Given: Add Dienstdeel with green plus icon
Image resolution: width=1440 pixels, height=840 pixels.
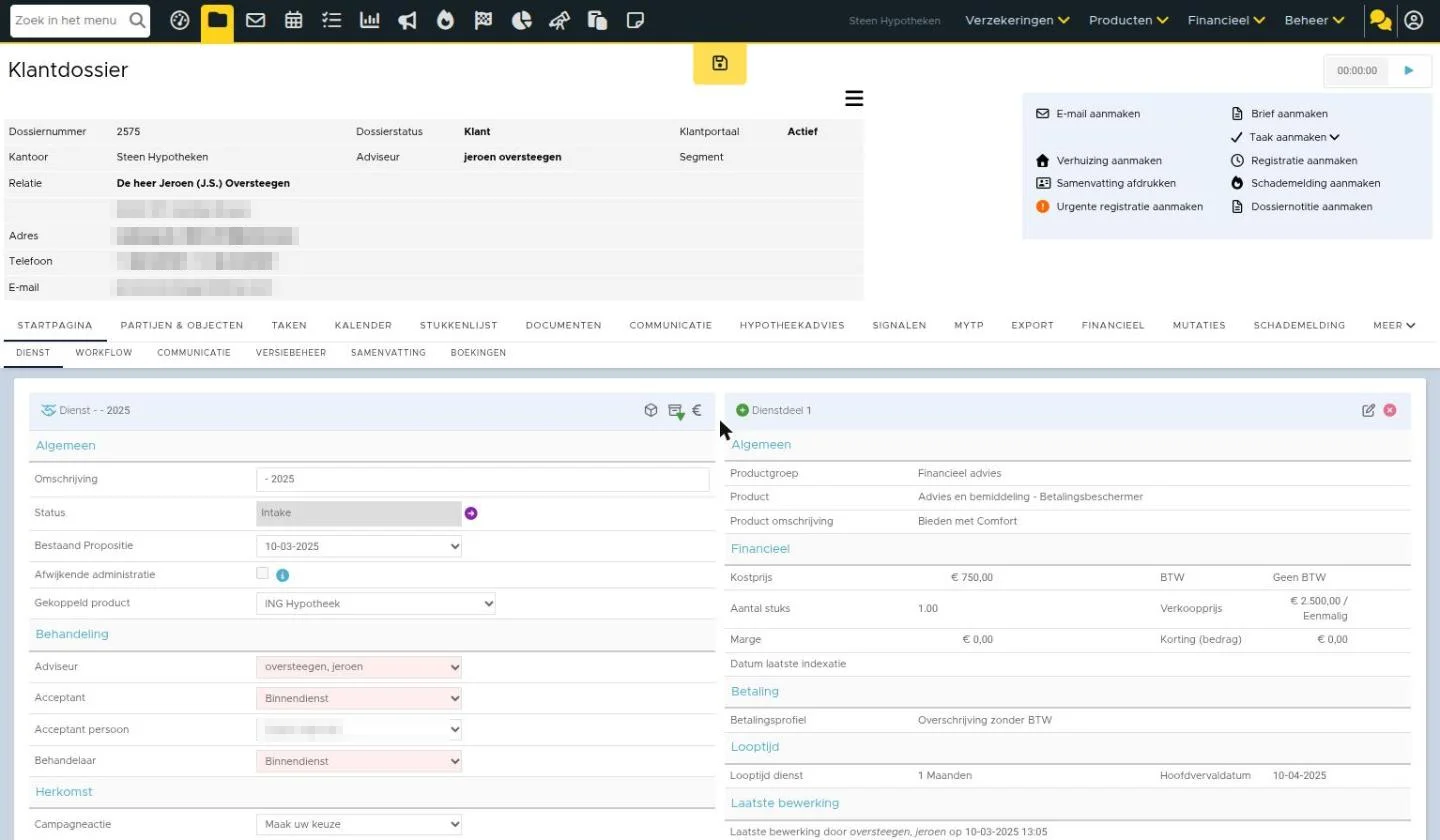Looking at the screenshot, I should tap(742, 410).
